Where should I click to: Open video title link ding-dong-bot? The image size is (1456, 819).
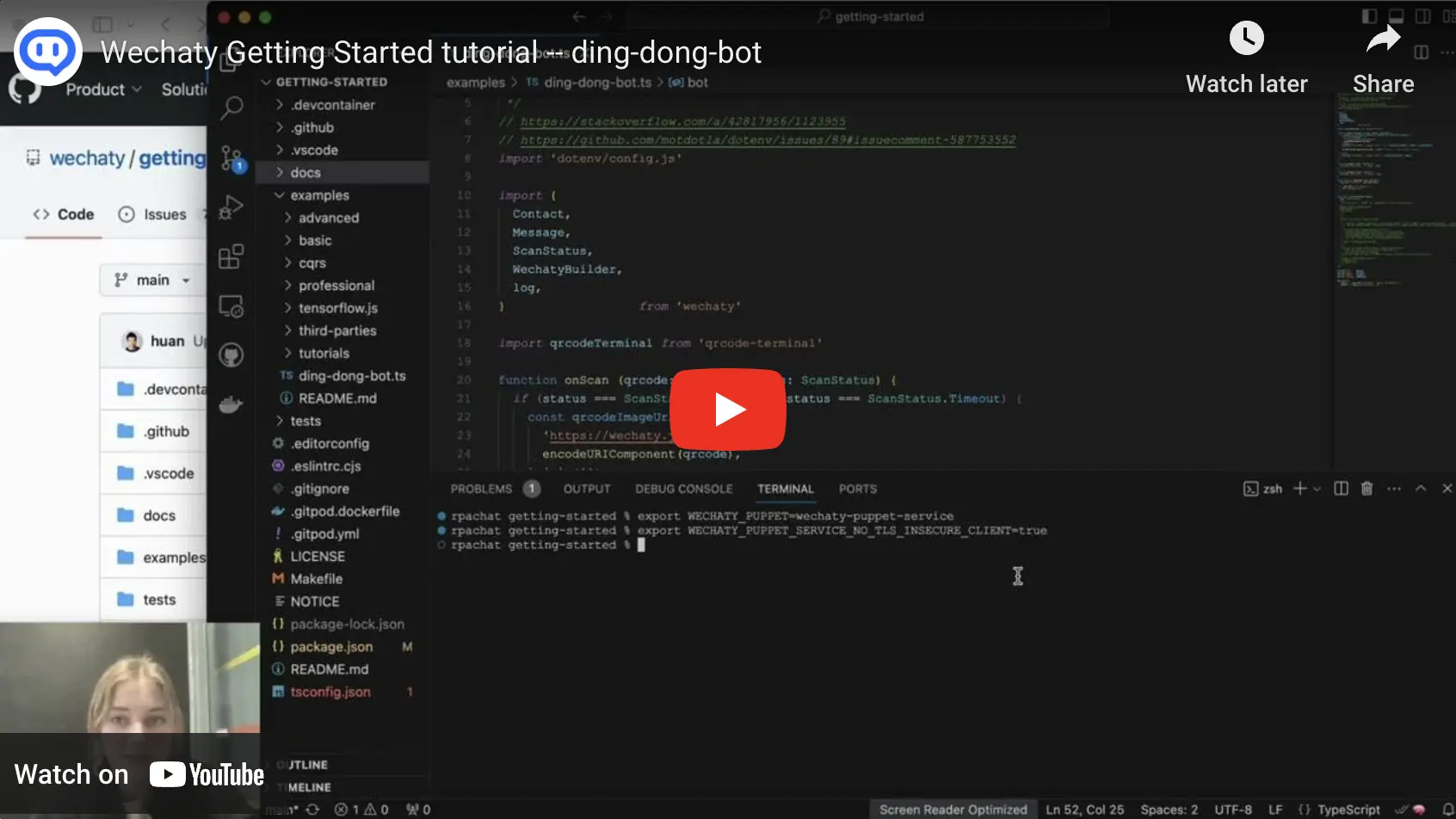431,52
